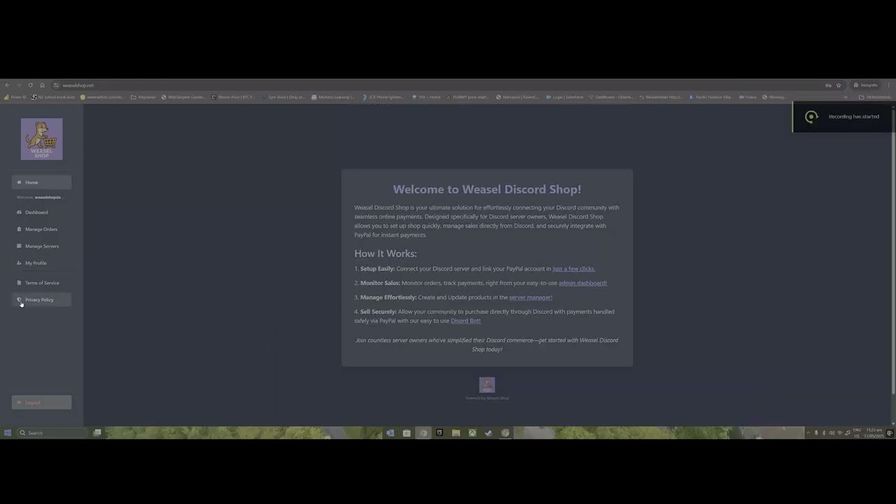Click the profile icon next to My Profile
Viewport: 896px width, 504px height.
tap(19, 263)
